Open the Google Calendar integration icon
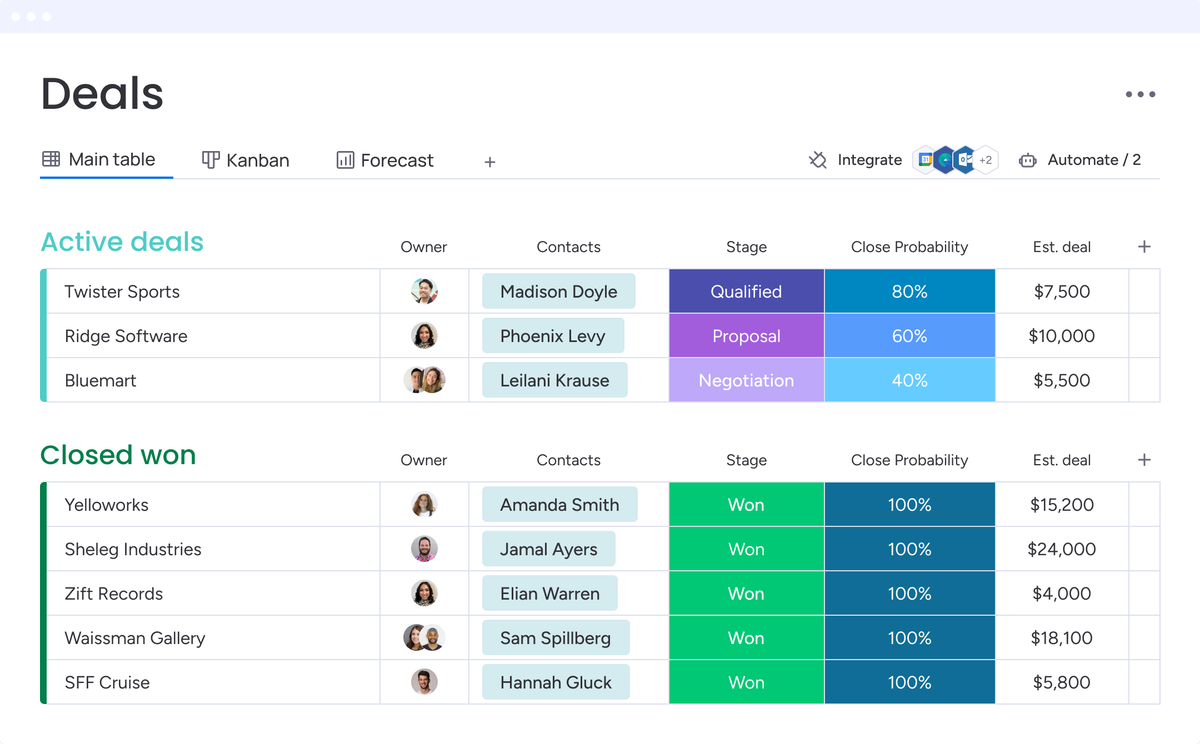This screenshot has height=744, width=1200. 924,159
